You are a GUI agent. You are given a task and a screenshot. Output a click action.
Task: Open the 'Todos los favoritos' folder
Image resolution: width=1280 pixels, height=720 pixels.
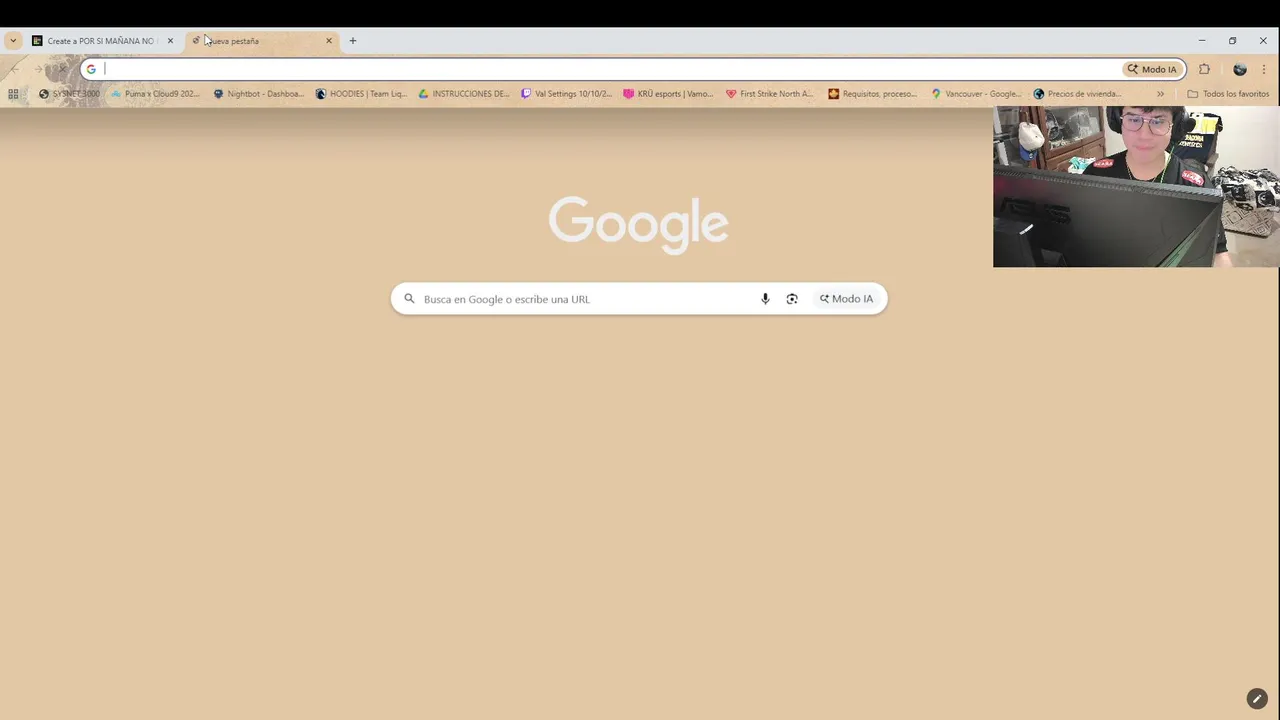point(1228,94)
